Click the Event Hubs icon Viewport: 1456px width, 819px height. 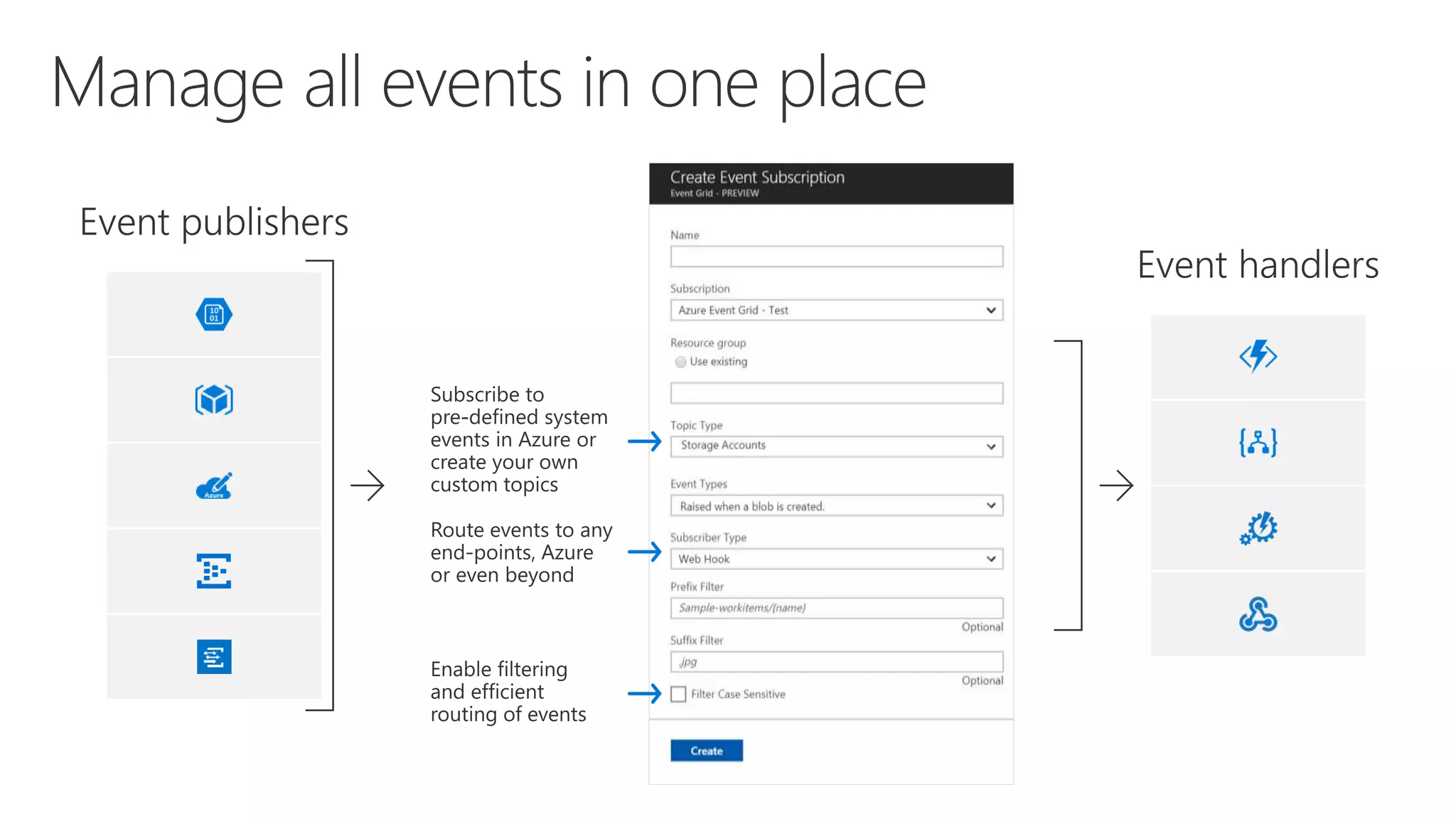click(214, 571)
